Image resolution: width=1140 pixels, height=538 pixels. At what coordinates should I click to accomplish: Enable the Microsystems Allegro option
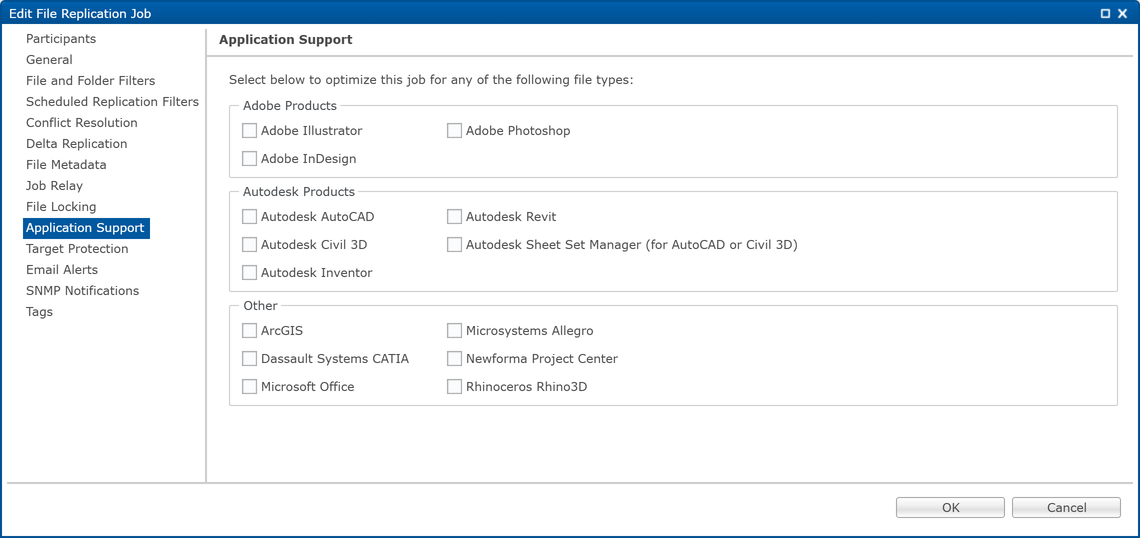point(454,331)
